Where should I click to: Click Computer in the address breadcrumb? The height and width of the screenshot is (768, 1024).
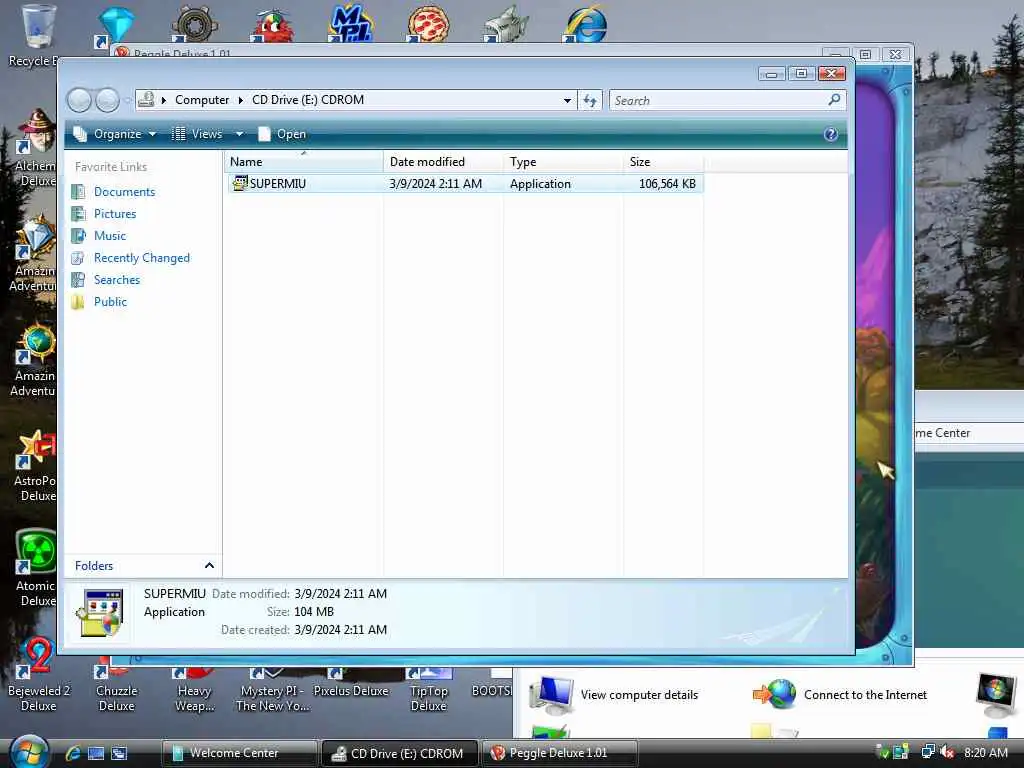point(202,100)
